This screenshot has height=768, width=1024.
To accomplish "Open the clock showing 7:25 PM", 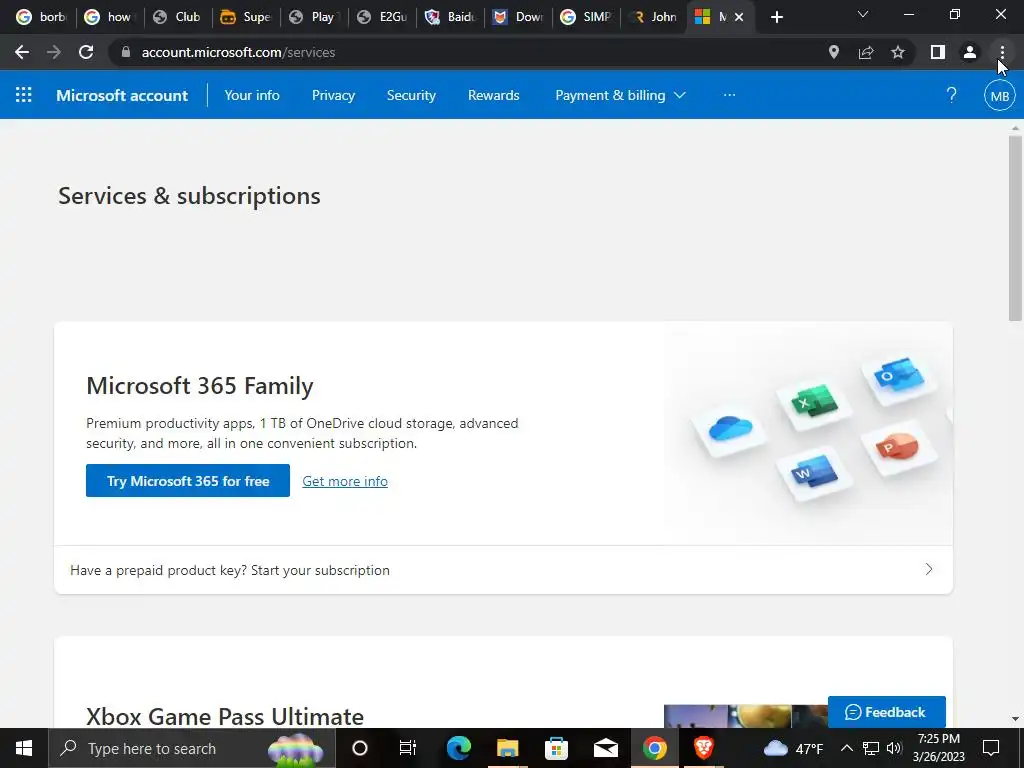I will tap(938, 748).
